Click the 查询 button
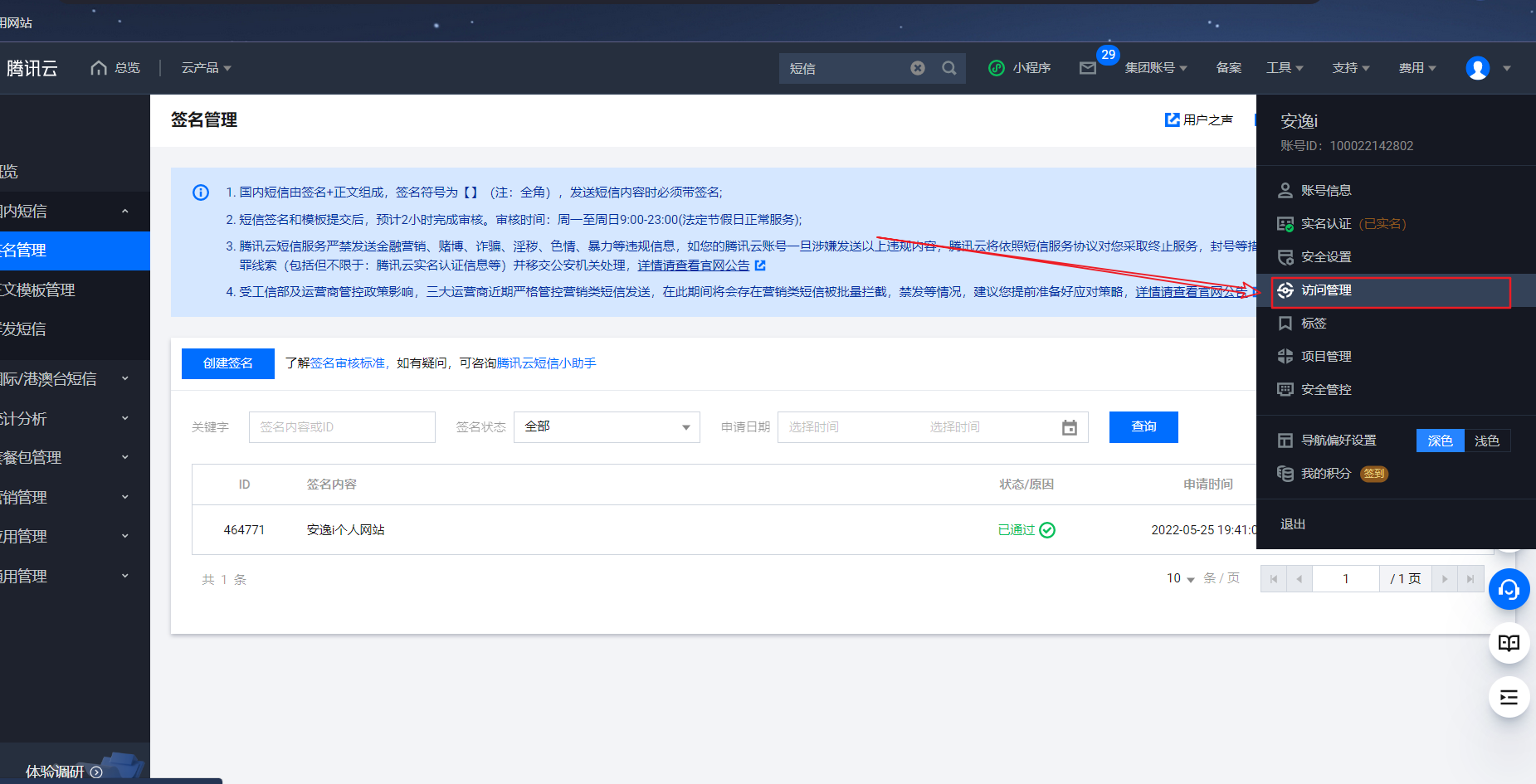Viewport: 1536px width, 784px height. pos(1143,427)
